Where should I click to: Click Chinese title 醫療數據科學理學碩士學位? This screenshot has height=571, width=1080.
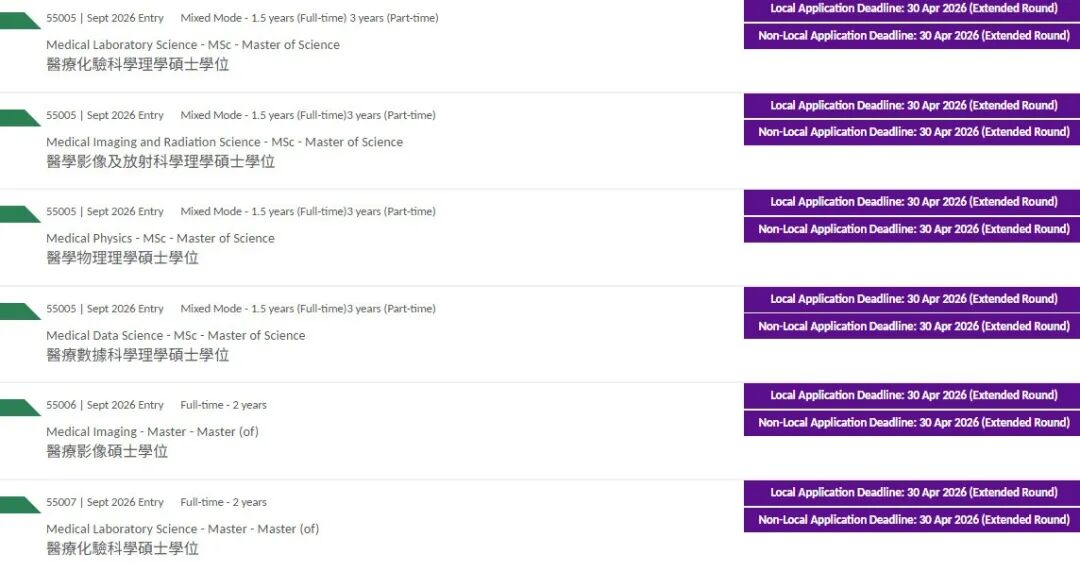pos(137,355)
